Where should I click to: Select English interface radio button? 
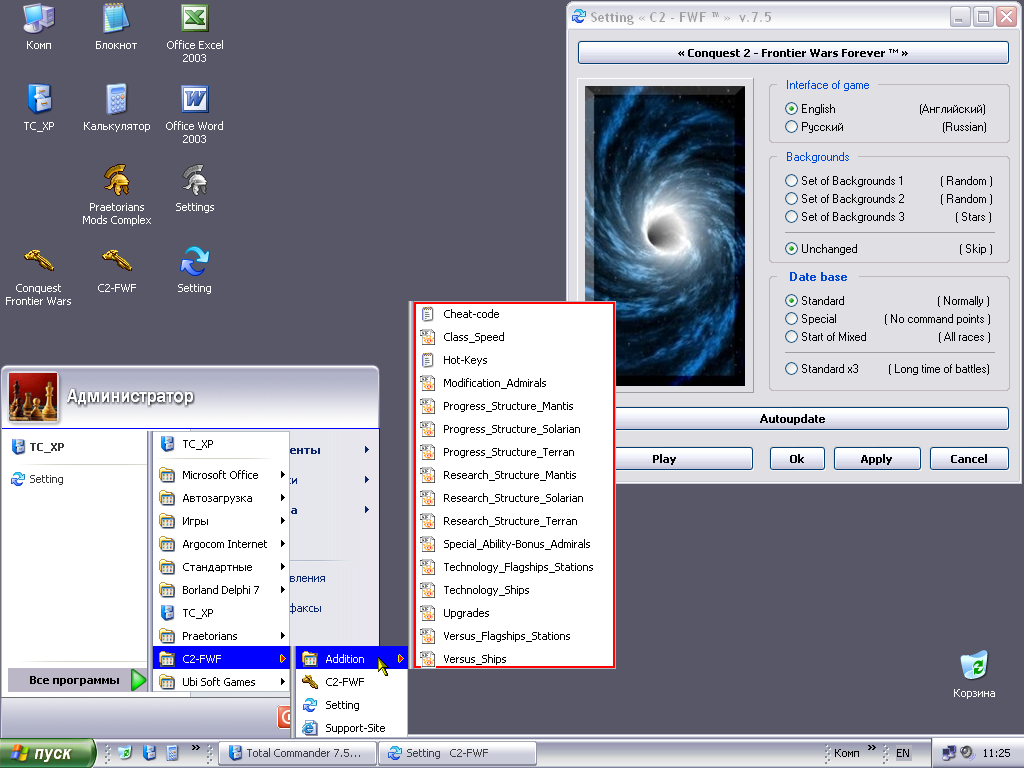(x=792, y=108)
